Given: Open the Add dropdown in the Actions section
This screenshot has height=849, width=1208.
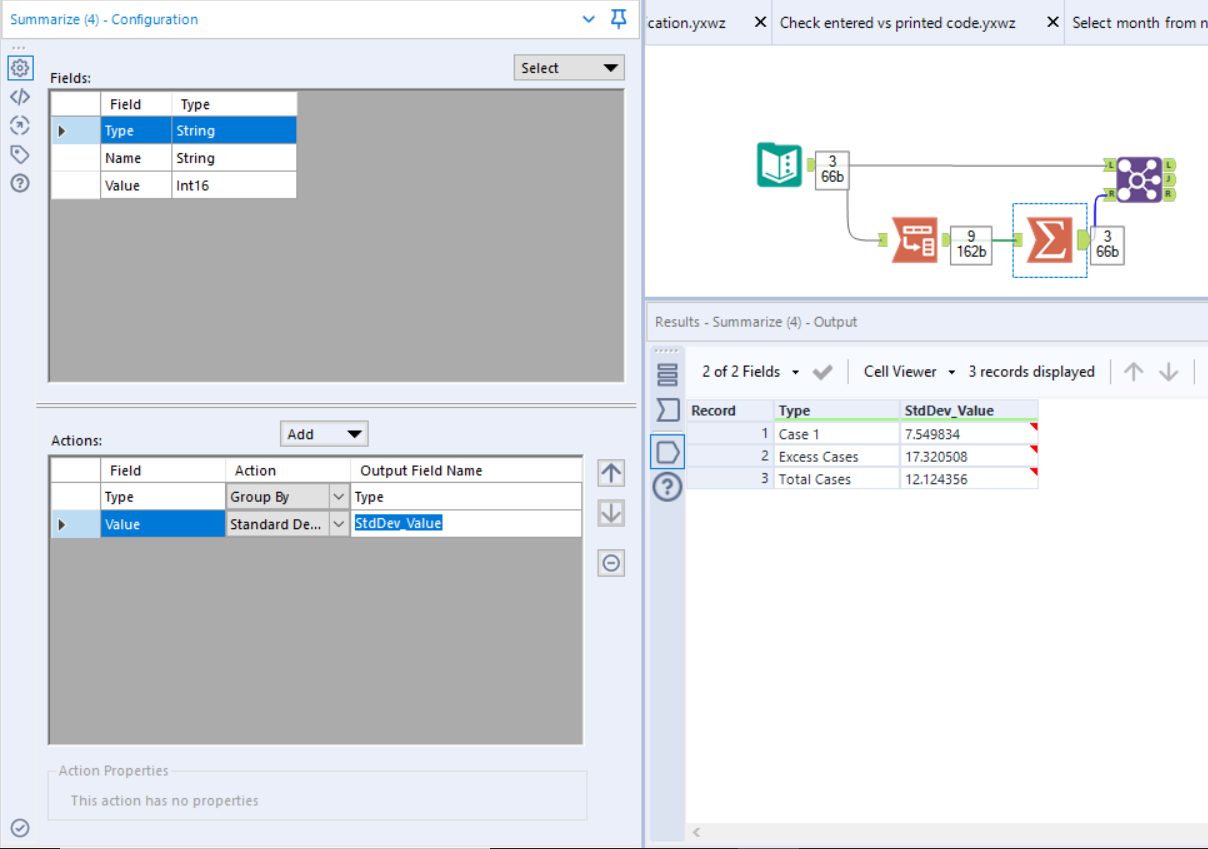Looking at the screenshot, I should 324,433.
